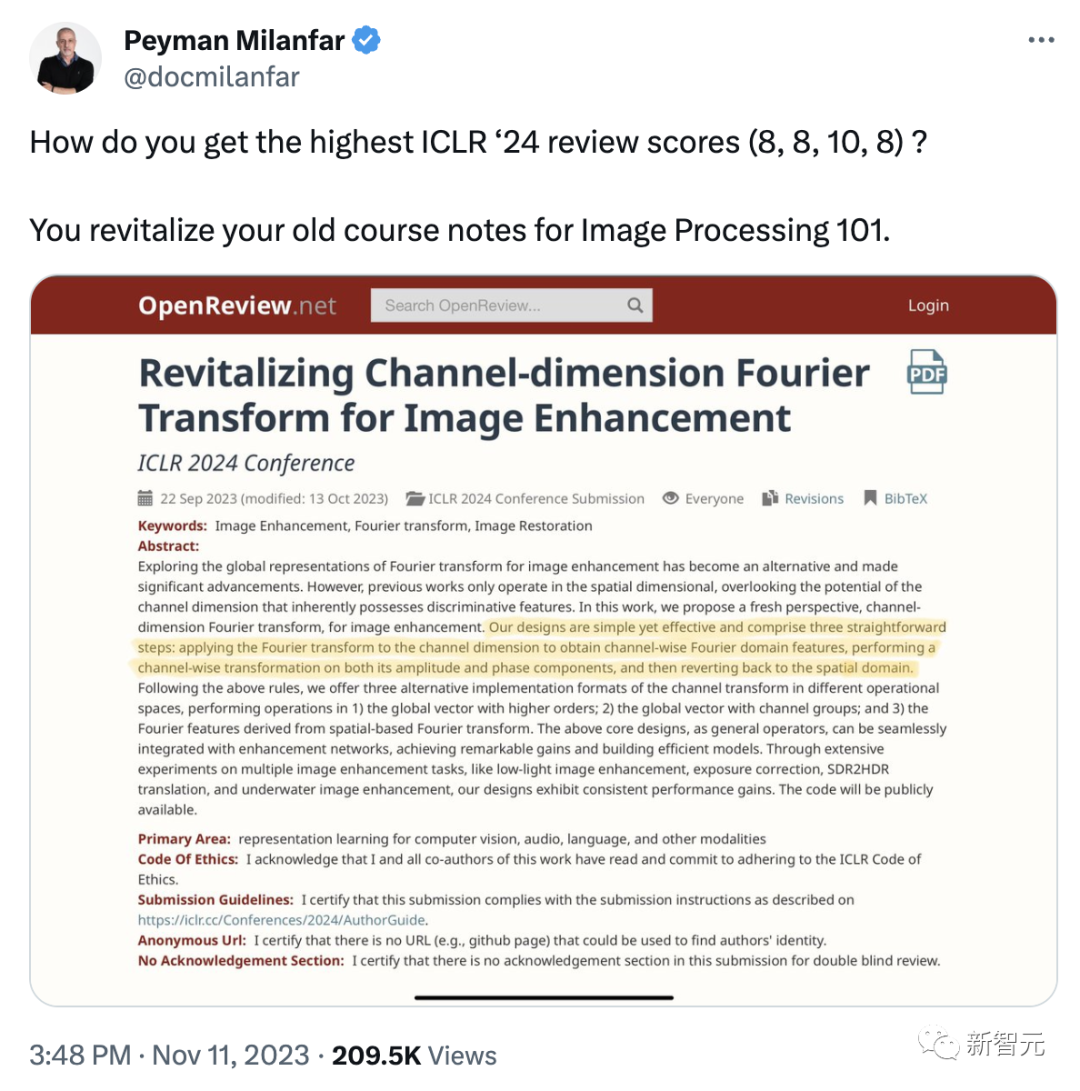1080x1091 pixels.
Task: Click the folder icon beside Conference Submission
Action: pos(414,498)
